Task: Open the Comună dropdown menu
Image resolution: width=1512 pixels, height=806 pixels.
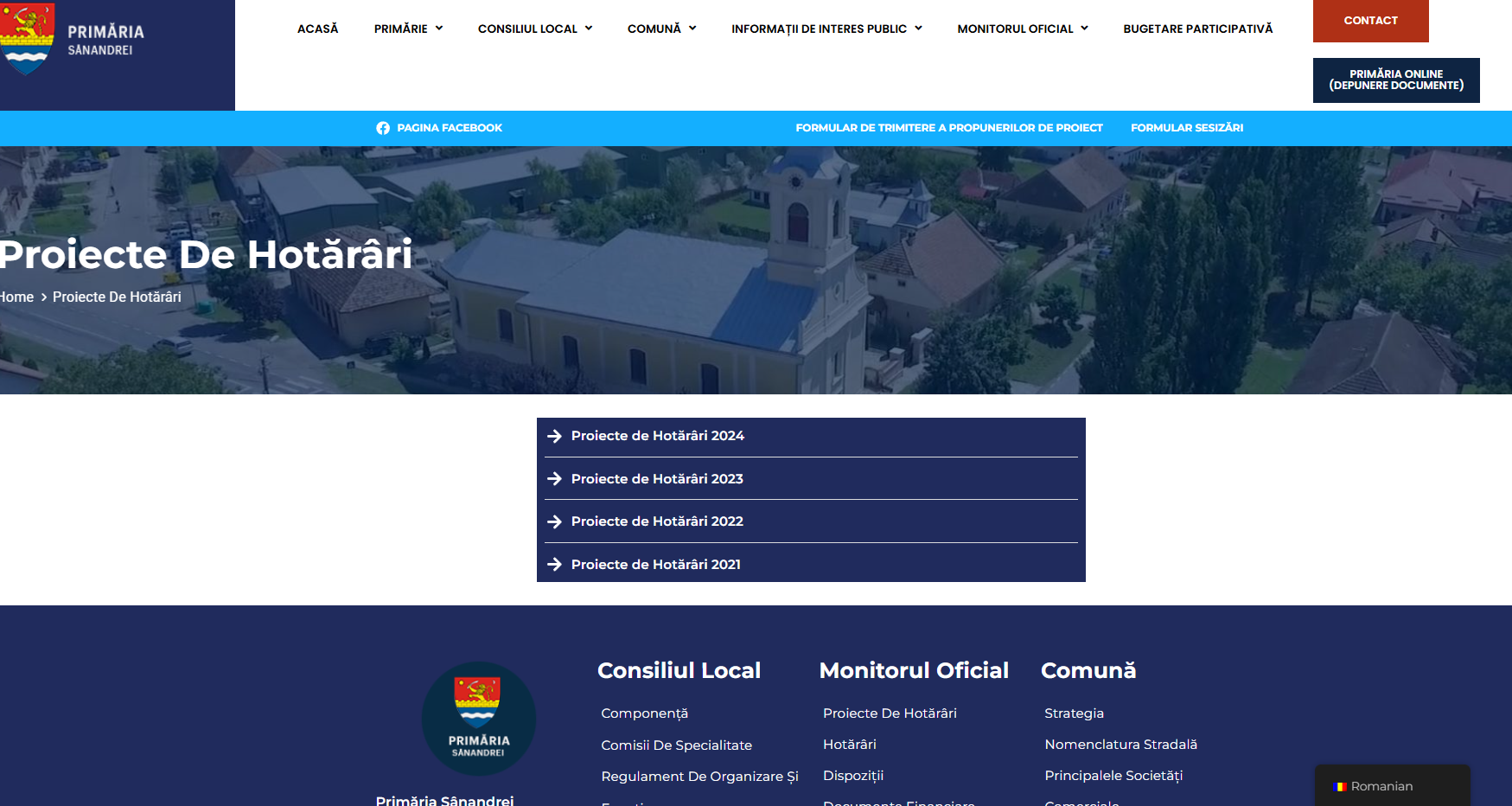Action: [x=661, y=29]
